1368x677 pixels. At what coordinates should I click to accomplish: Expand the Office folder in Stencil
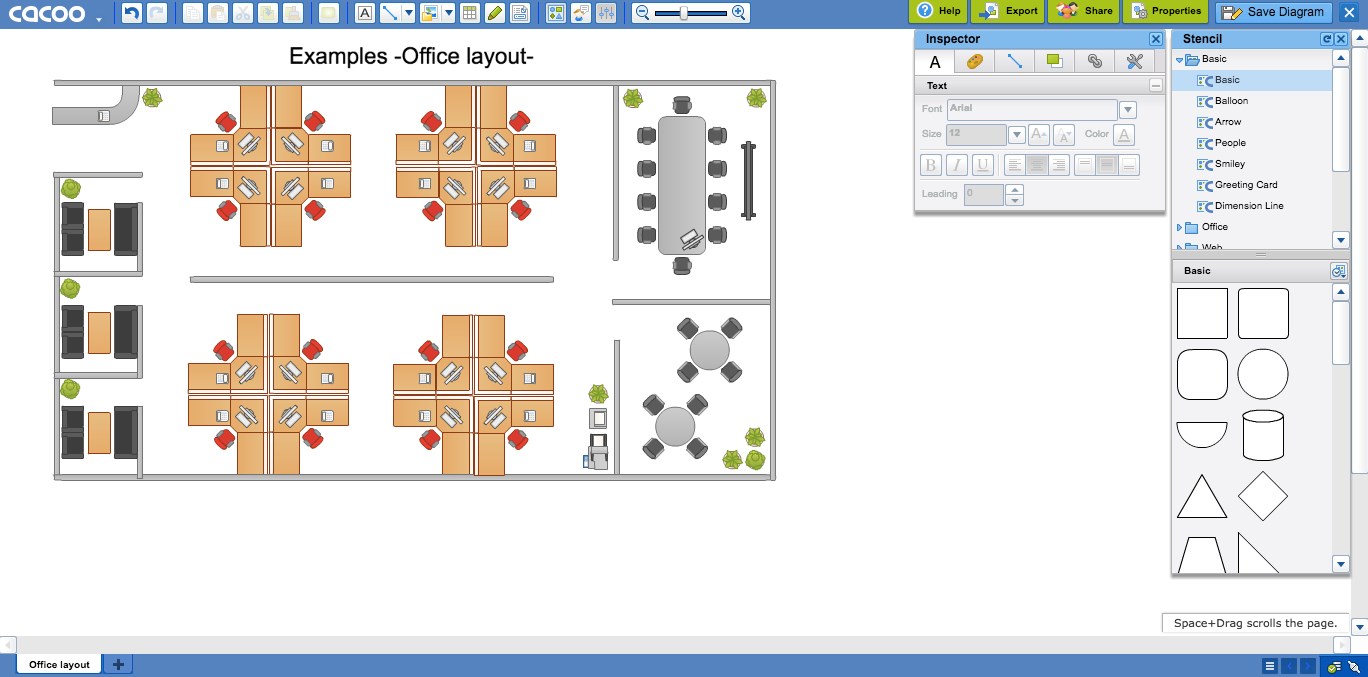pos(1180,228)
